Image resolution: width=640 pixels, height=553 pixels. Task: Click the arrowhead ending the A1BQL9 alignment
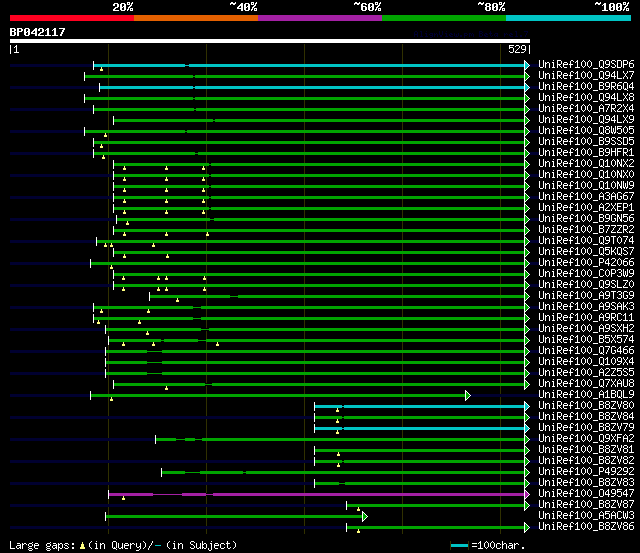tap(468, 395)
